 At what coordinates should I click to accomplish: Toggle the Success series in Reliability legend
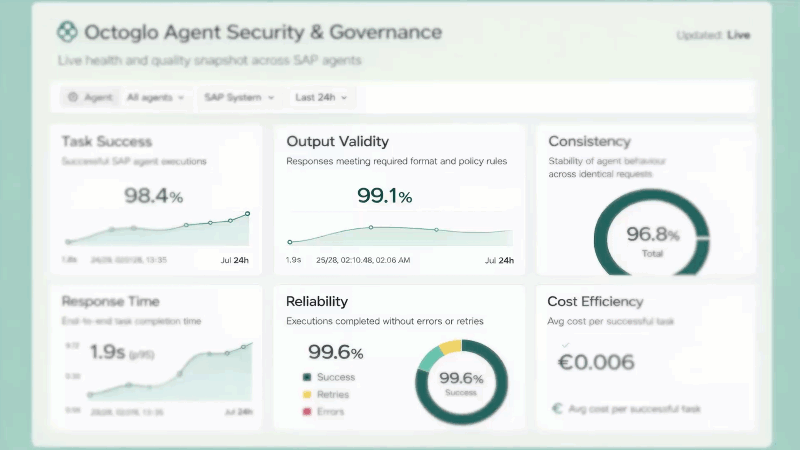[x=329, y=377]
